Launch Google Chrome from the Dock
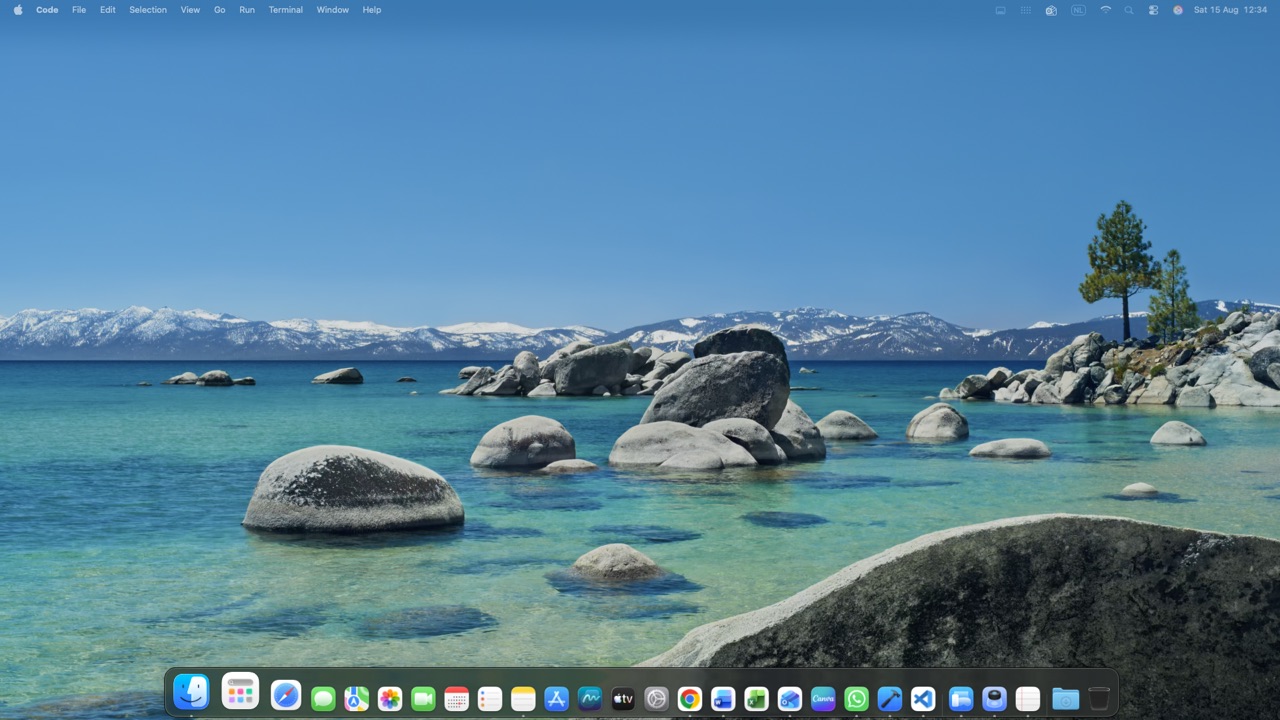 tap(690, 699)
